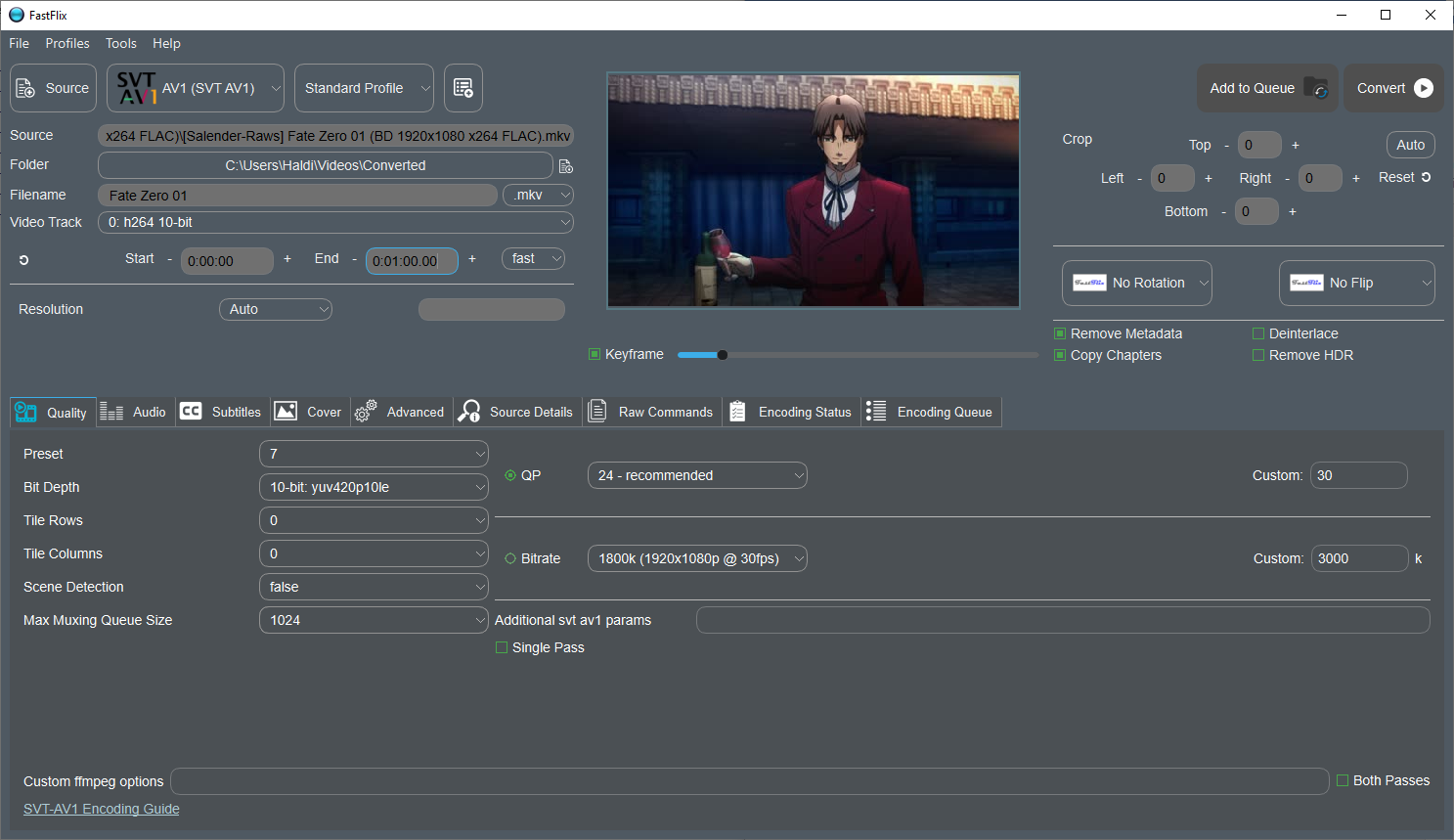1454x840 pixels.
Task: Open the AV1 (SVT AV1) encoder dropdown
Action: 196,88
